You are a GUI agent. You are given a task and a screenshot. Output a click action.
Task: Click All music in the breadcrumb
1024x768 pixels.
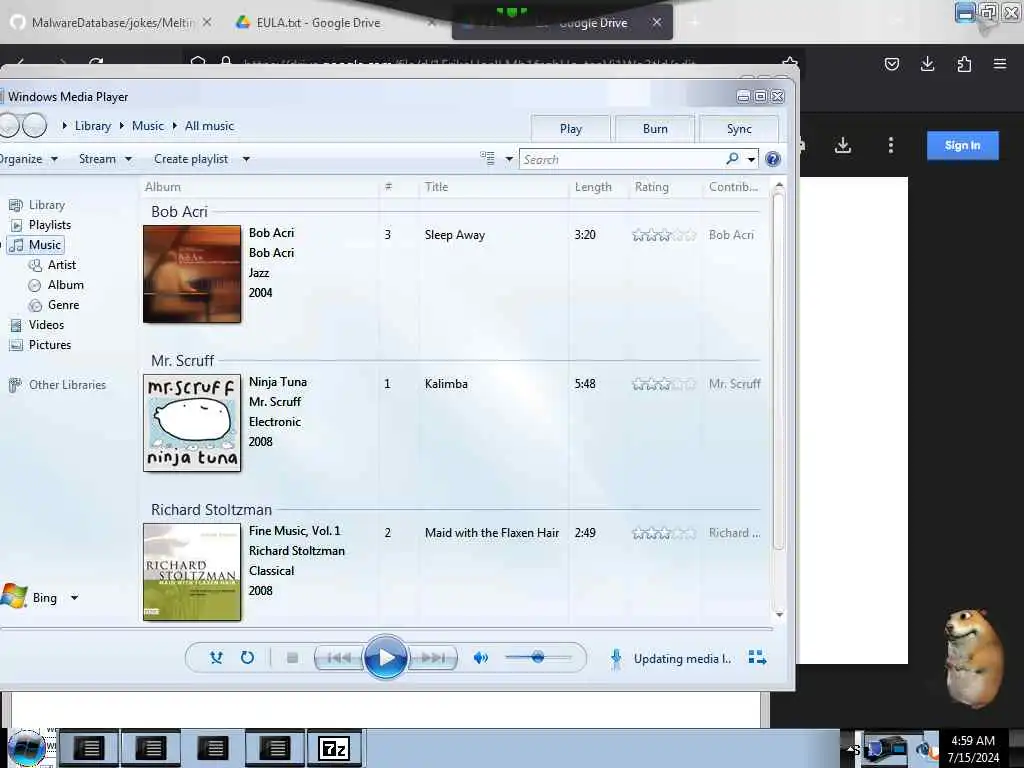tap(209, 126)
